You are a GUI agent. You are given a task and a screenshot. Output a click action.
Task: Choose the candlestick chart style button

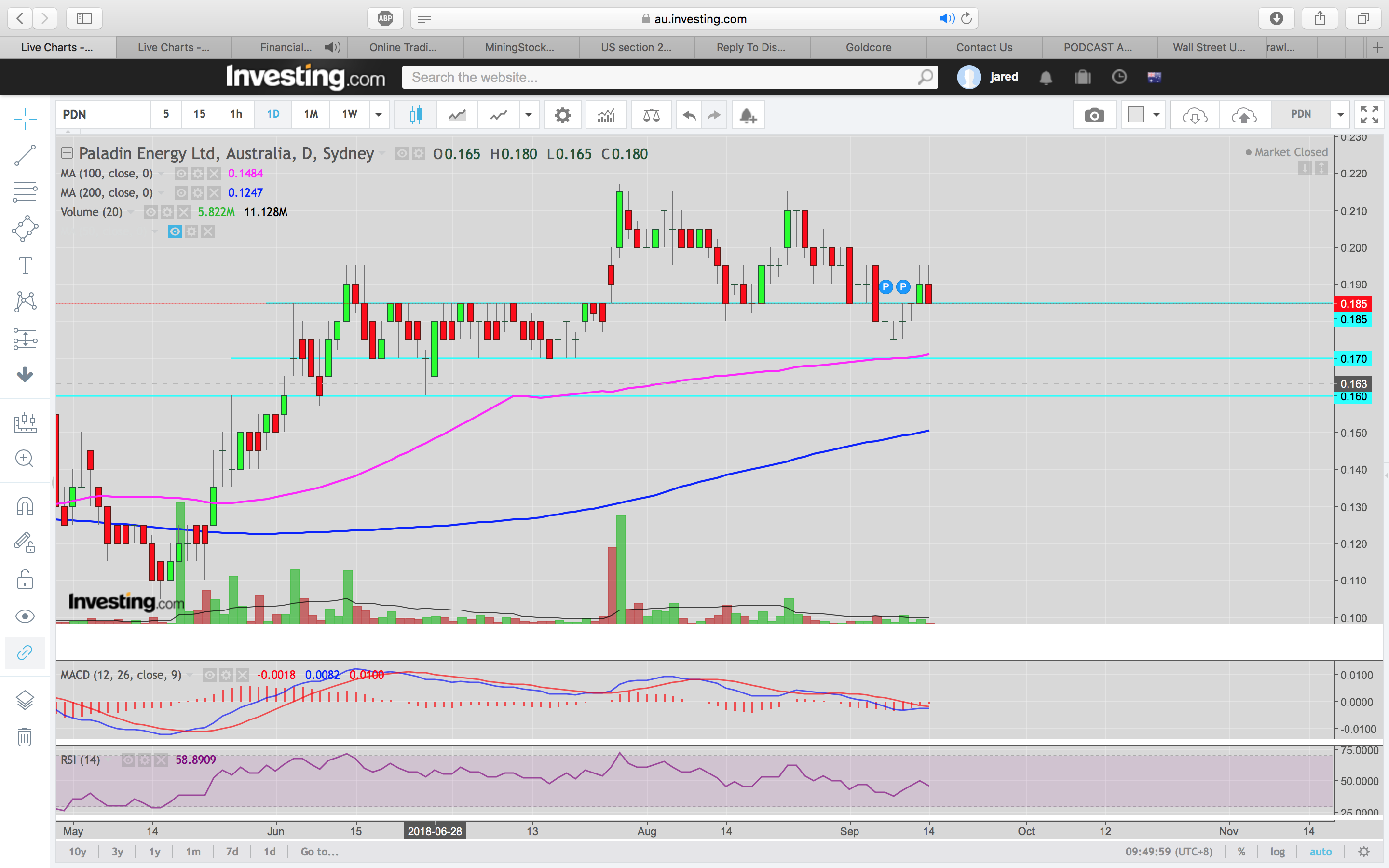pos(416,115)
